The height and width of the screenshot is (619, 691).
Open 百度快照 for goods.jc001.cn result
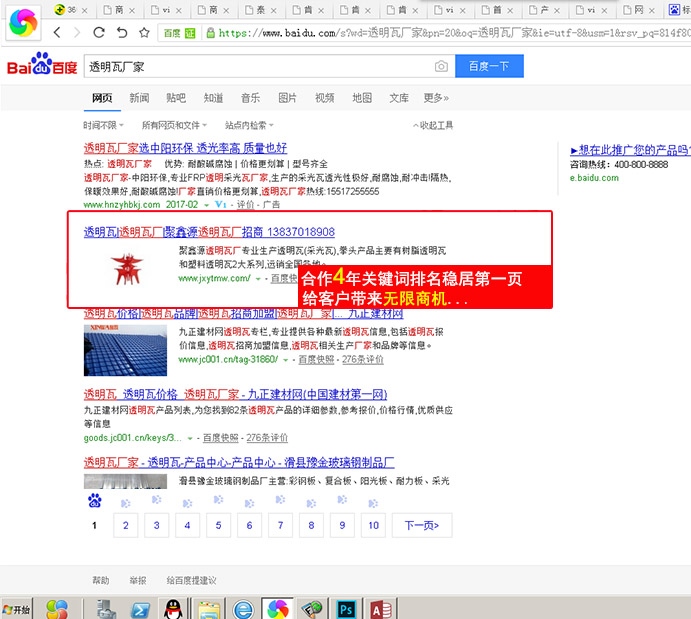220,438
